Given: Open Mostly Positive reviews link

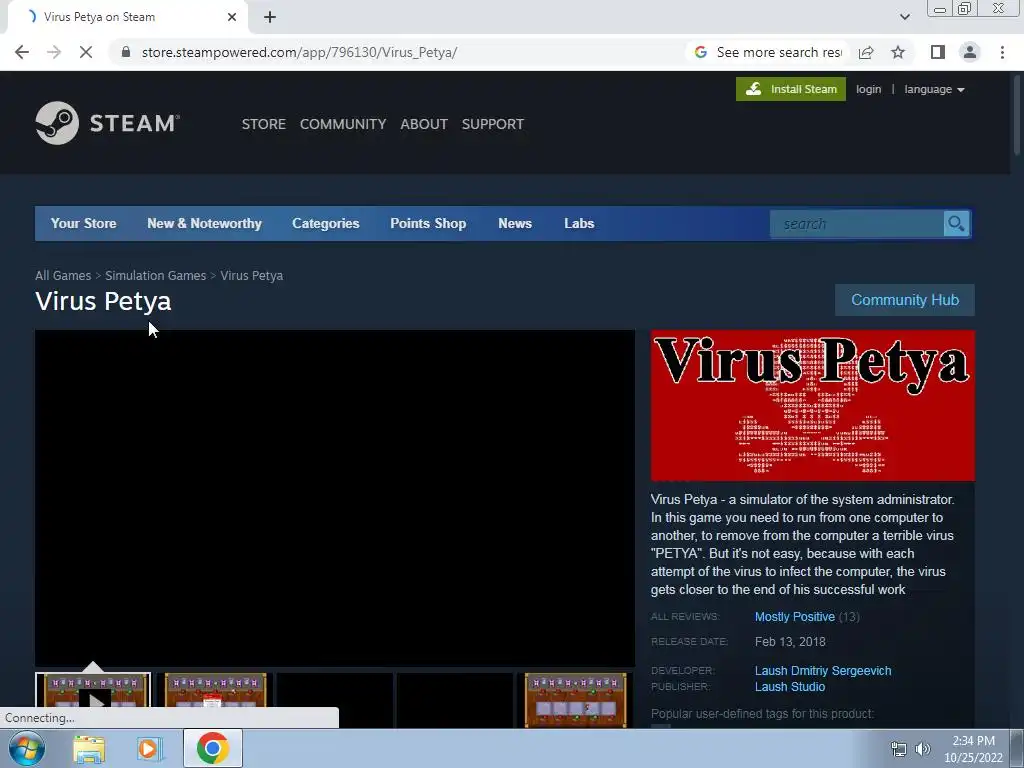Looking at the screenshot, I should [795, 616].
